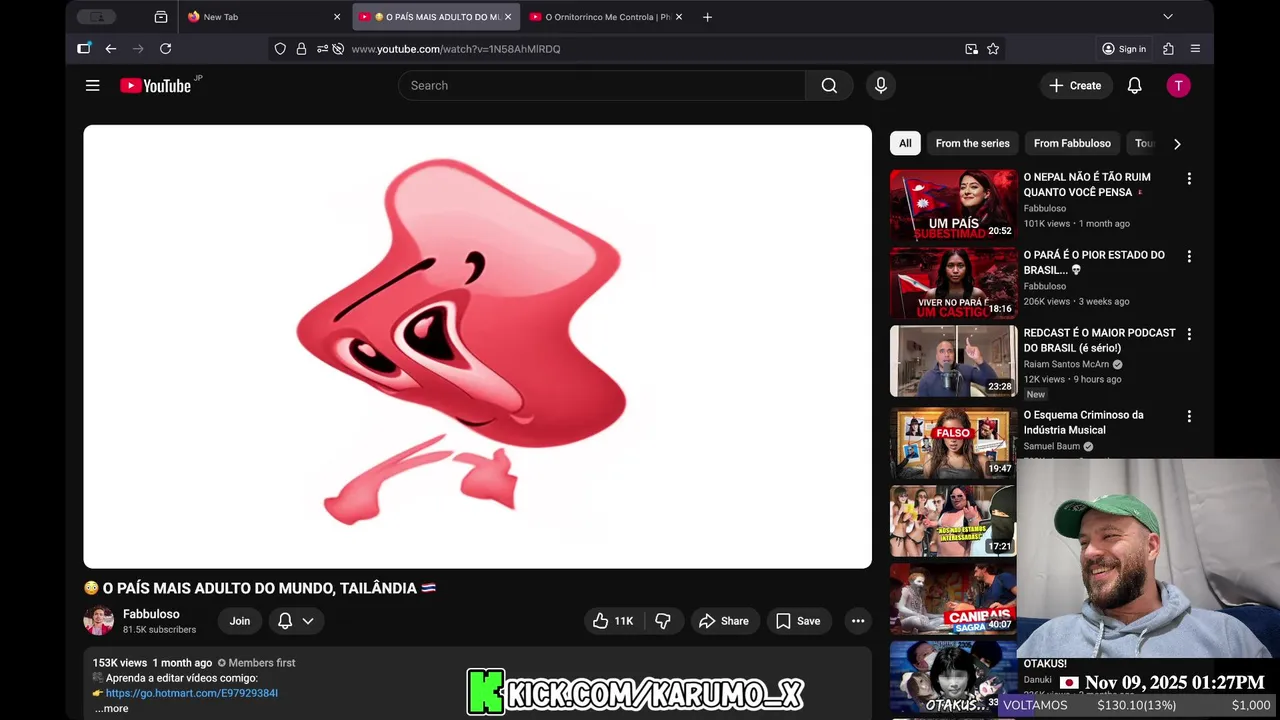Open title O NEPAL NÃO É TÃO RUIM
Viewport: 1280px width, 720px height.
[1087, 185]
